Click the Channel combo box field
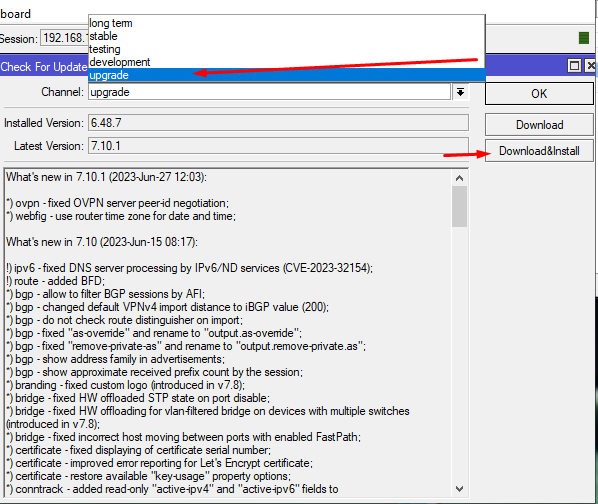 [x=269, y=92]
